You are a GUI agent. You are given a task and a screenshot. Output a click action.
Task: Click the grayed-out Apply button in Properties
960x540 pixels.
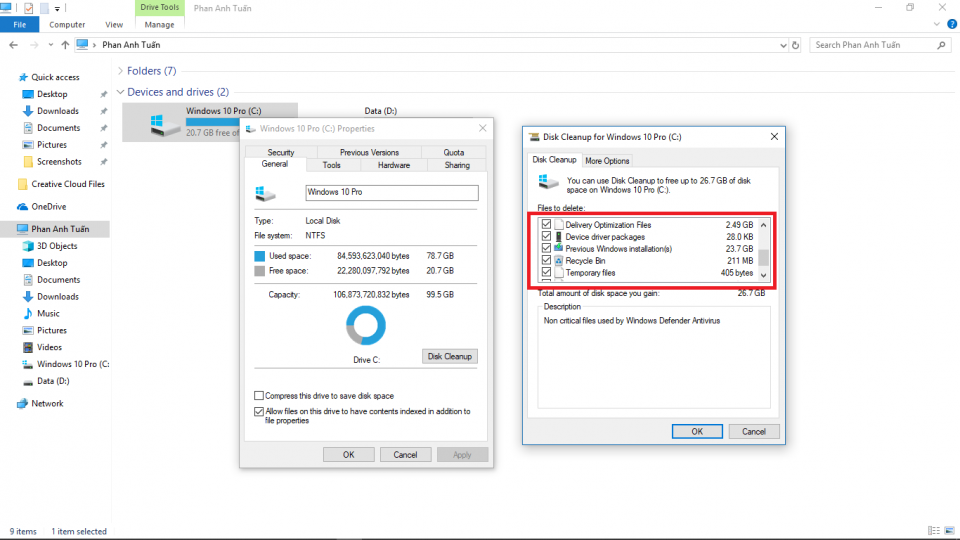[462, 455]
